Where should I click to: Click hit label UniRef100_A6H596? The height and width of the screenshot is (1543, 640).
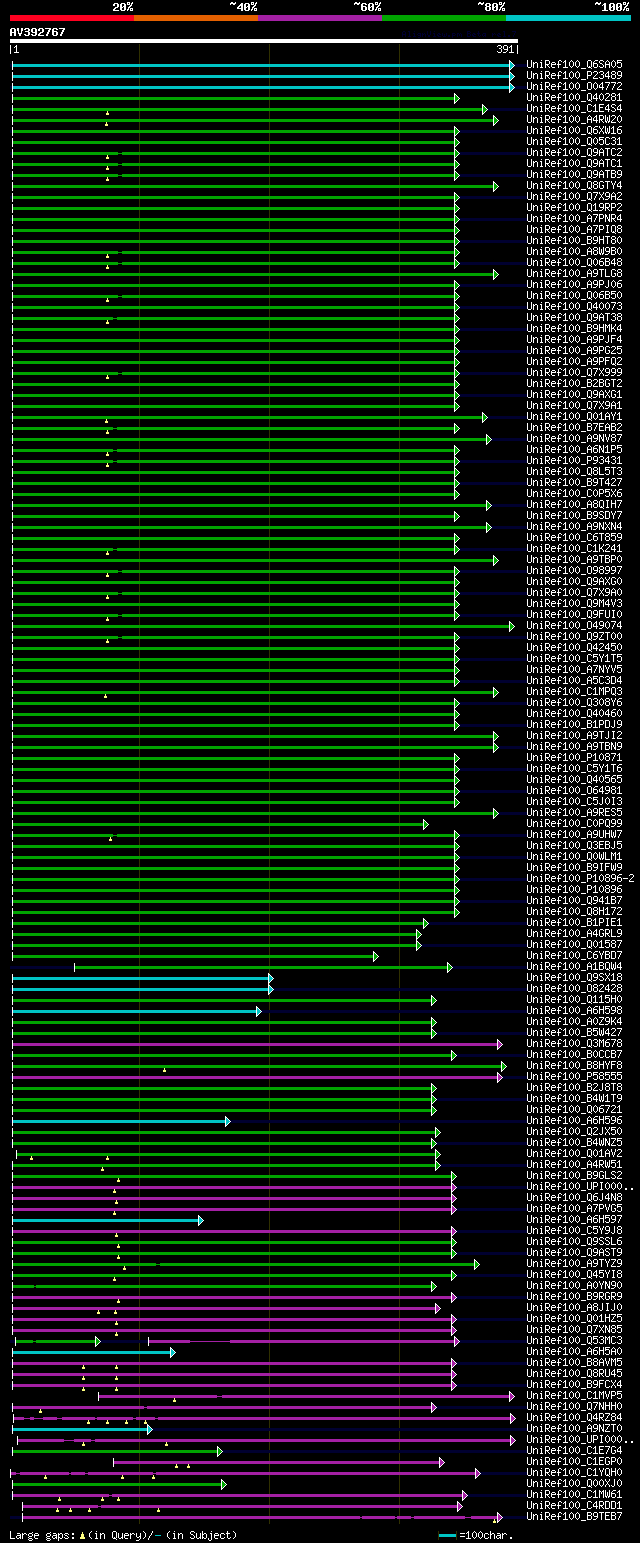point(574,1120)
